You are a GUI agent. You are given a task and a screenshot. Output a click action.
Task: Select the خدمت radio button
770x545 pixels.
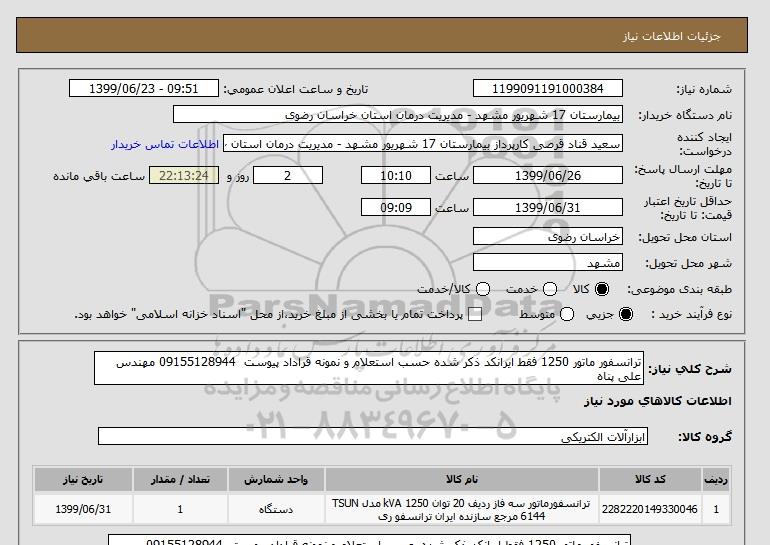(550, 289)
